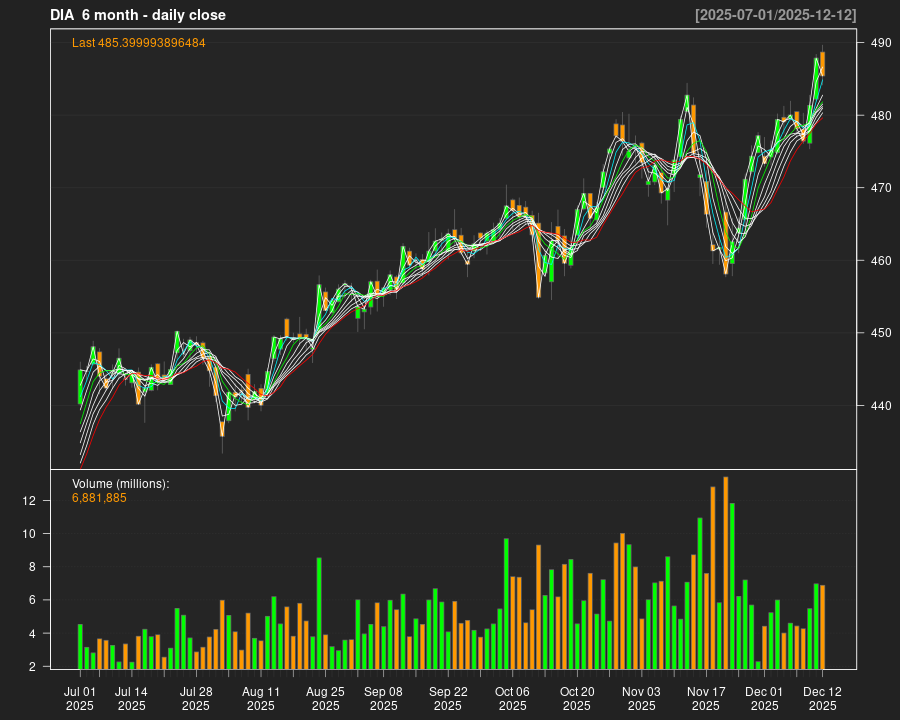Click the chart title DIA 6 month - daily close

click(138, 15)
